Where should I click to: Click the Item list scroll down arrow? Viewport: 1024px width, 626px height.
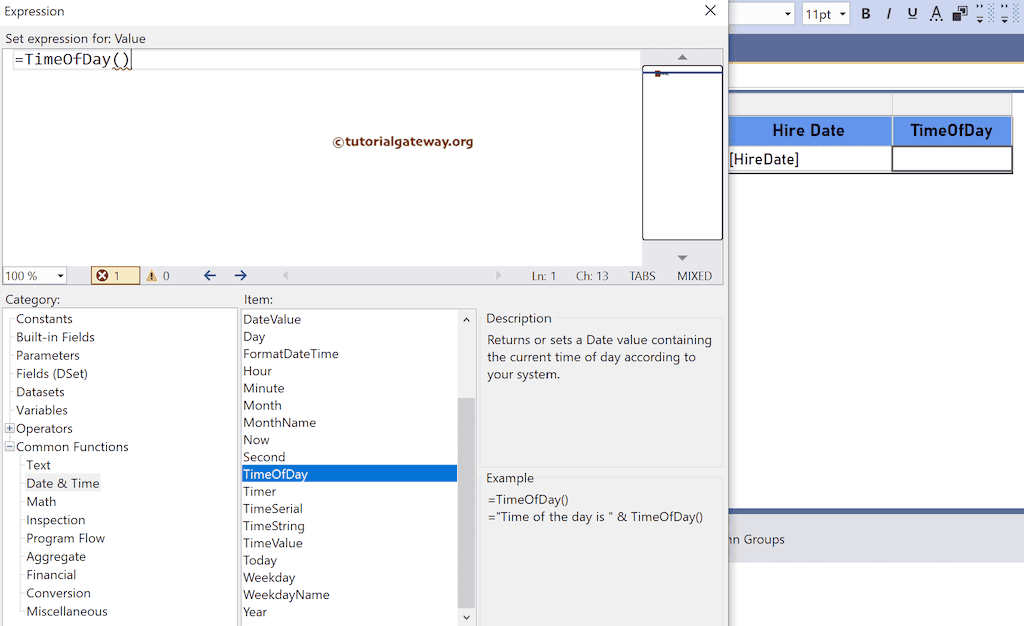pos(466,617)
